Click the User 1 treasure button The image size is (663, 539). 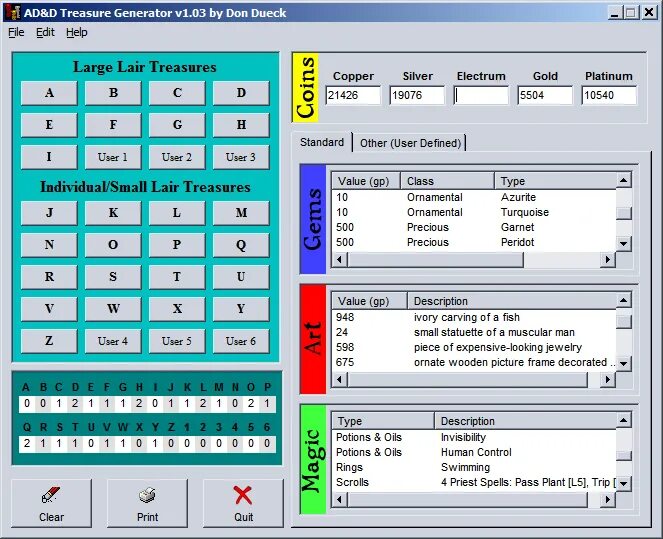coord(113,157)
